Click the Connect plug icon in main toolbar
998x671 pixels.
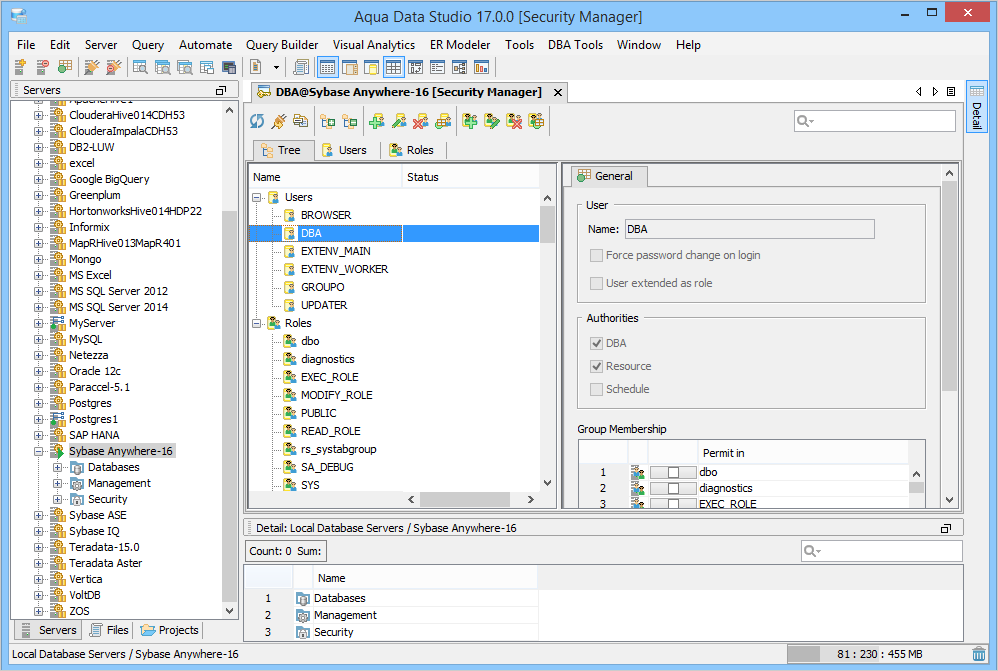92,67
